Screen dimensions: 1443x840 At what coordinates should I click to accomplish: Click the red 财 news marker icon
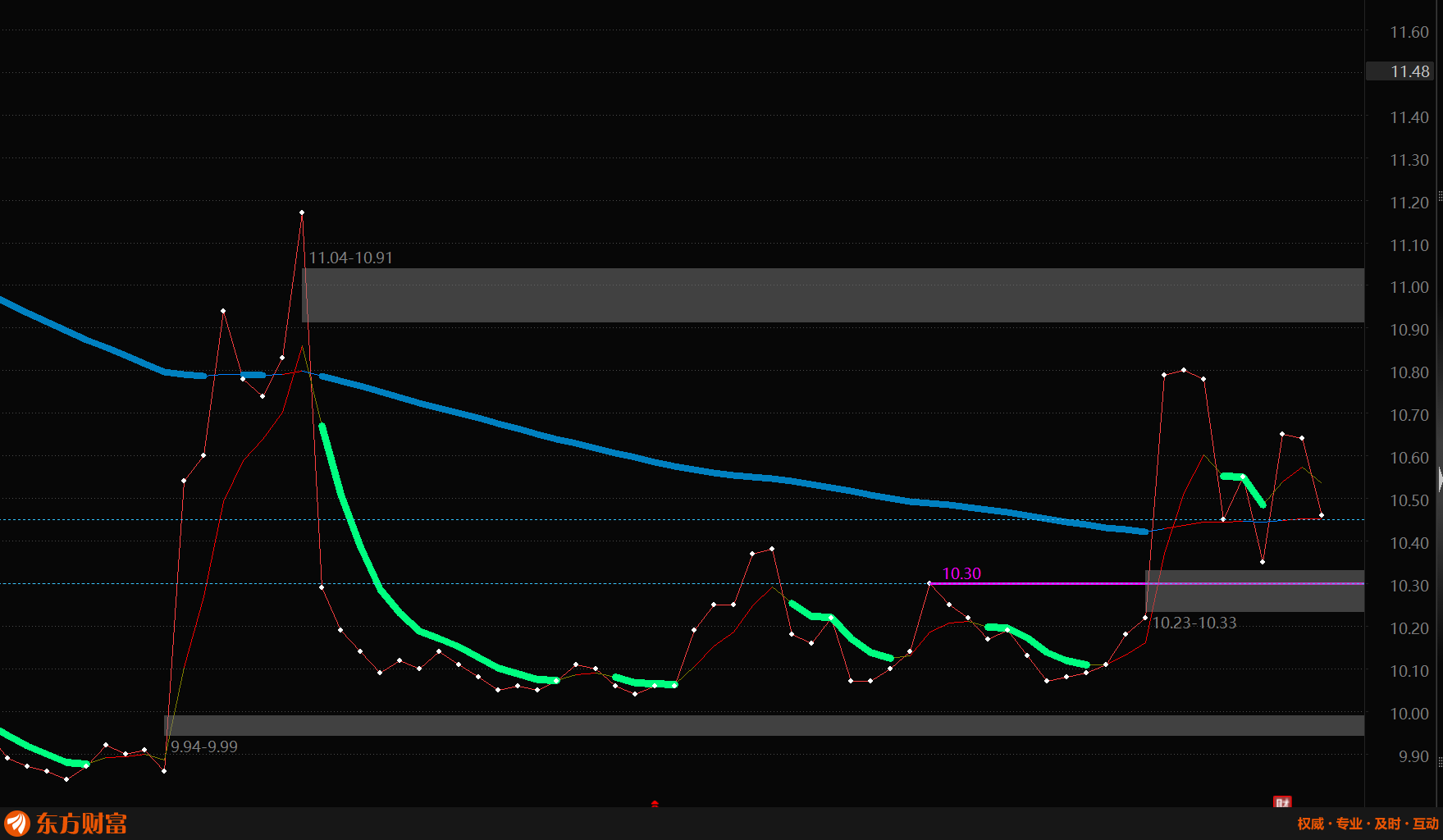(1281, 801)
